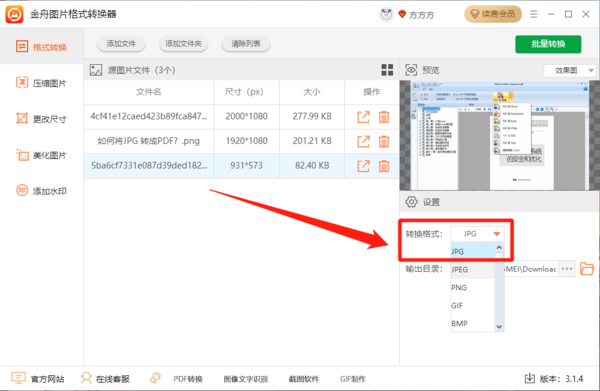Click the preview eye icon
Viewport: 600px width, 391px height.
point(411,70)
